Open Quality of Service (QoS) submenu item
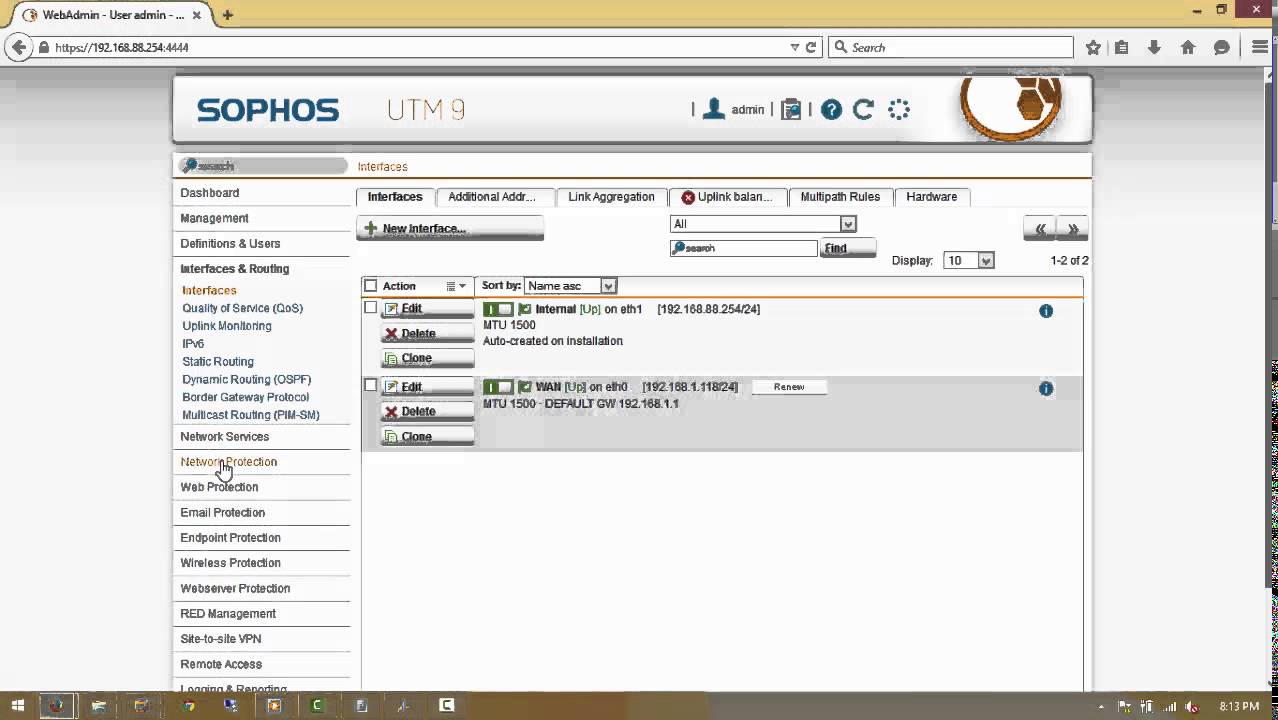1278x720 pixels. [x=242, y=308]
